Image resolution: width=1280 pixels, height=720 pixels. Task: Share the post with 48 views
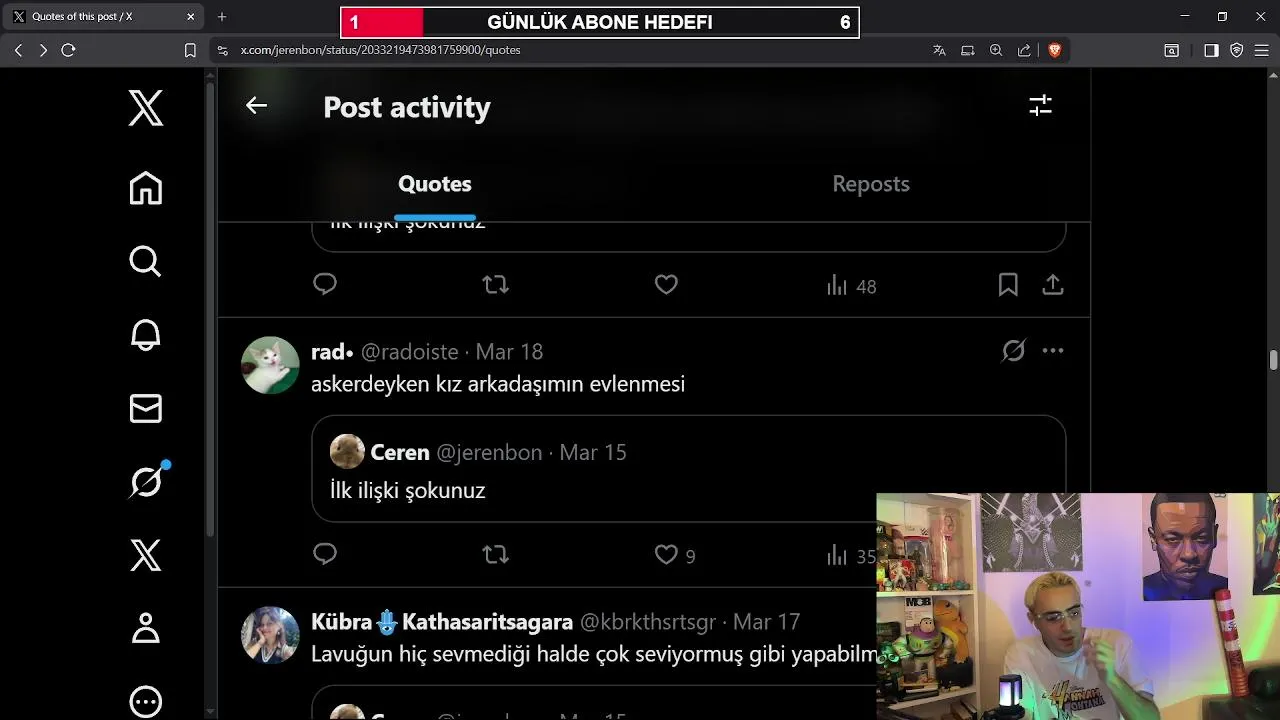pyautogui.click(x=1053, y=285)
